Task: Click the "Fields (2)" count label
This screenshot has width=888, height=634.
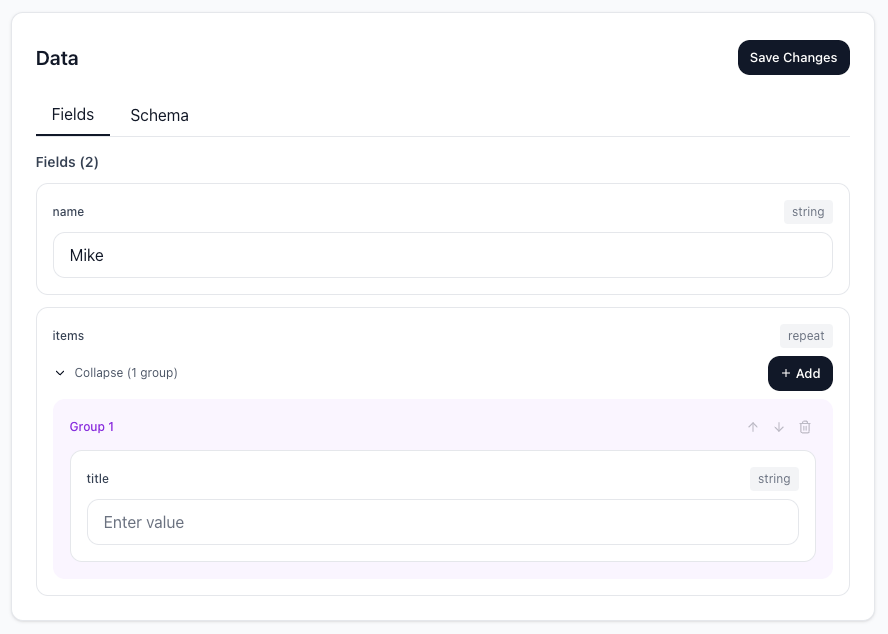Action: [67, 162]
